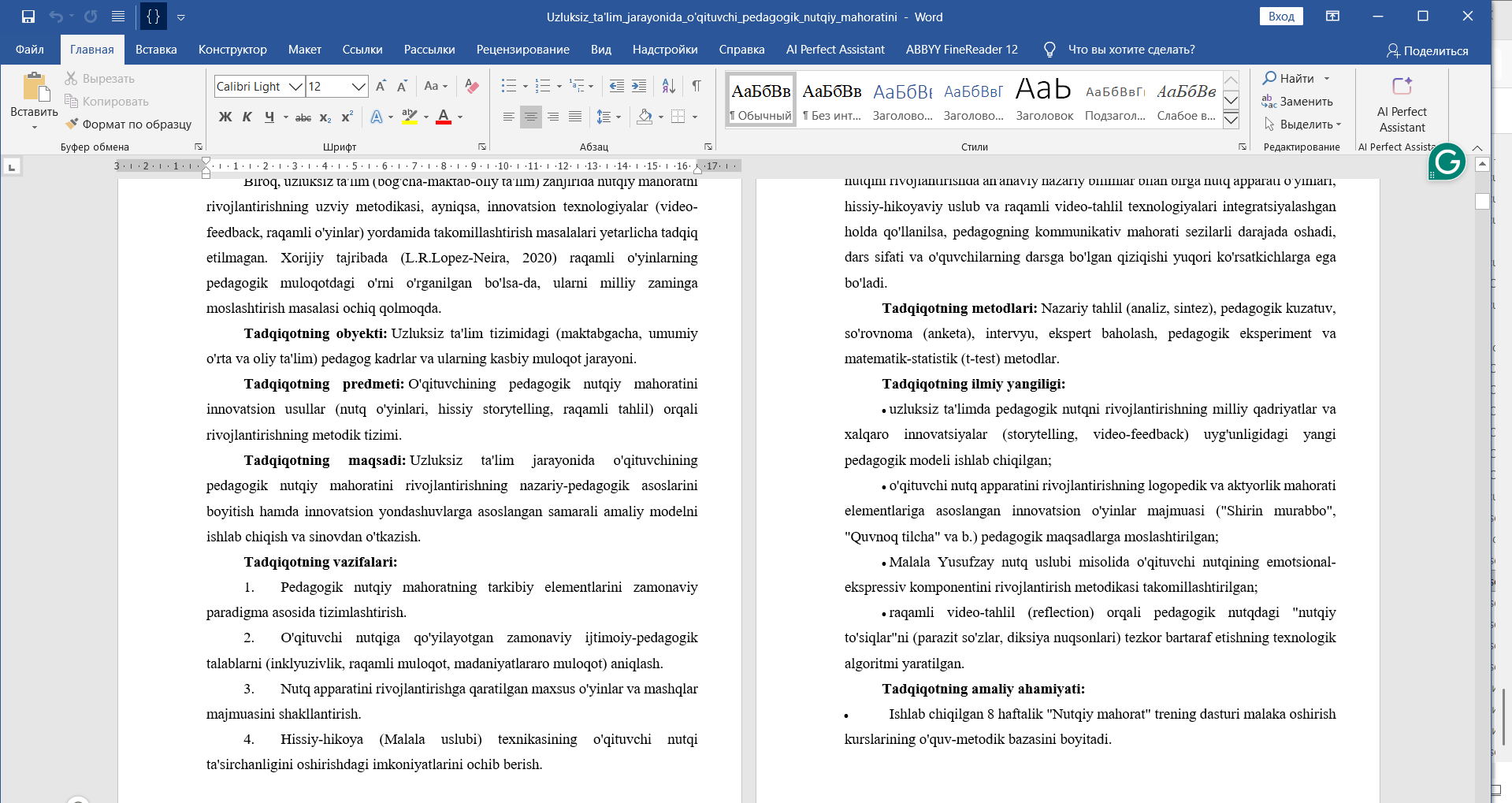This screenshot has width=1512, height=803.
Task: Switch to the ABBYY FineReader 12 tab
Action: 961,50
